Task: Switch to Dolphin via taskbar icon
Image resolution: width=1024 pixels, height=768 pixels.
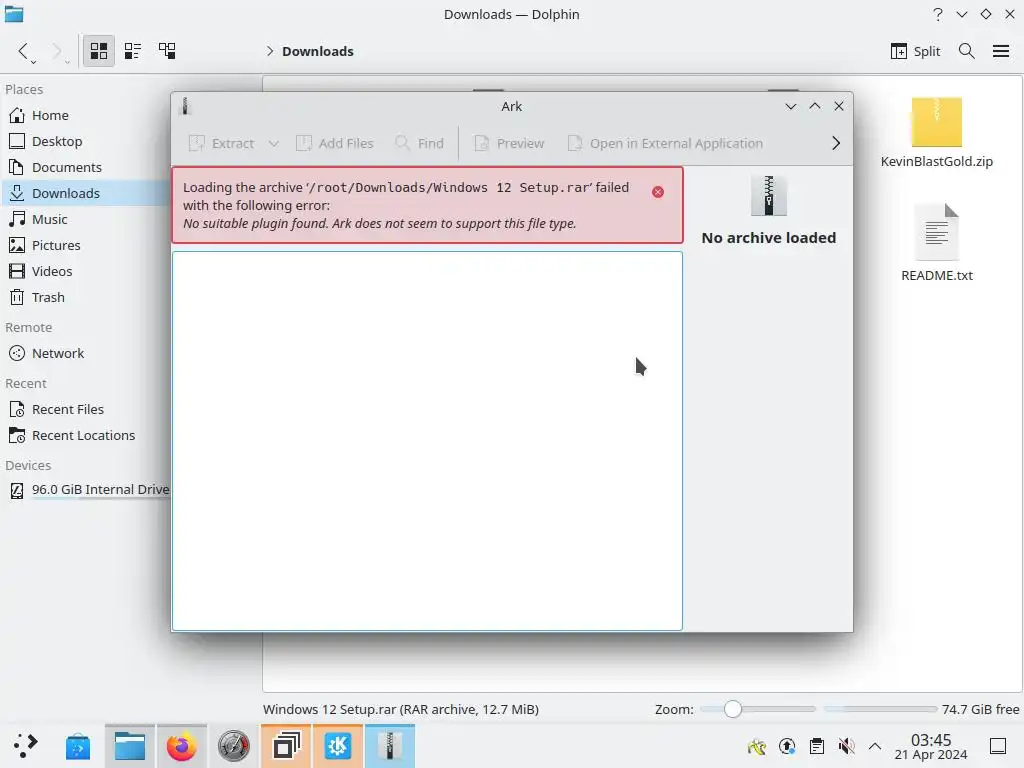Action: (x=129, y=746)
